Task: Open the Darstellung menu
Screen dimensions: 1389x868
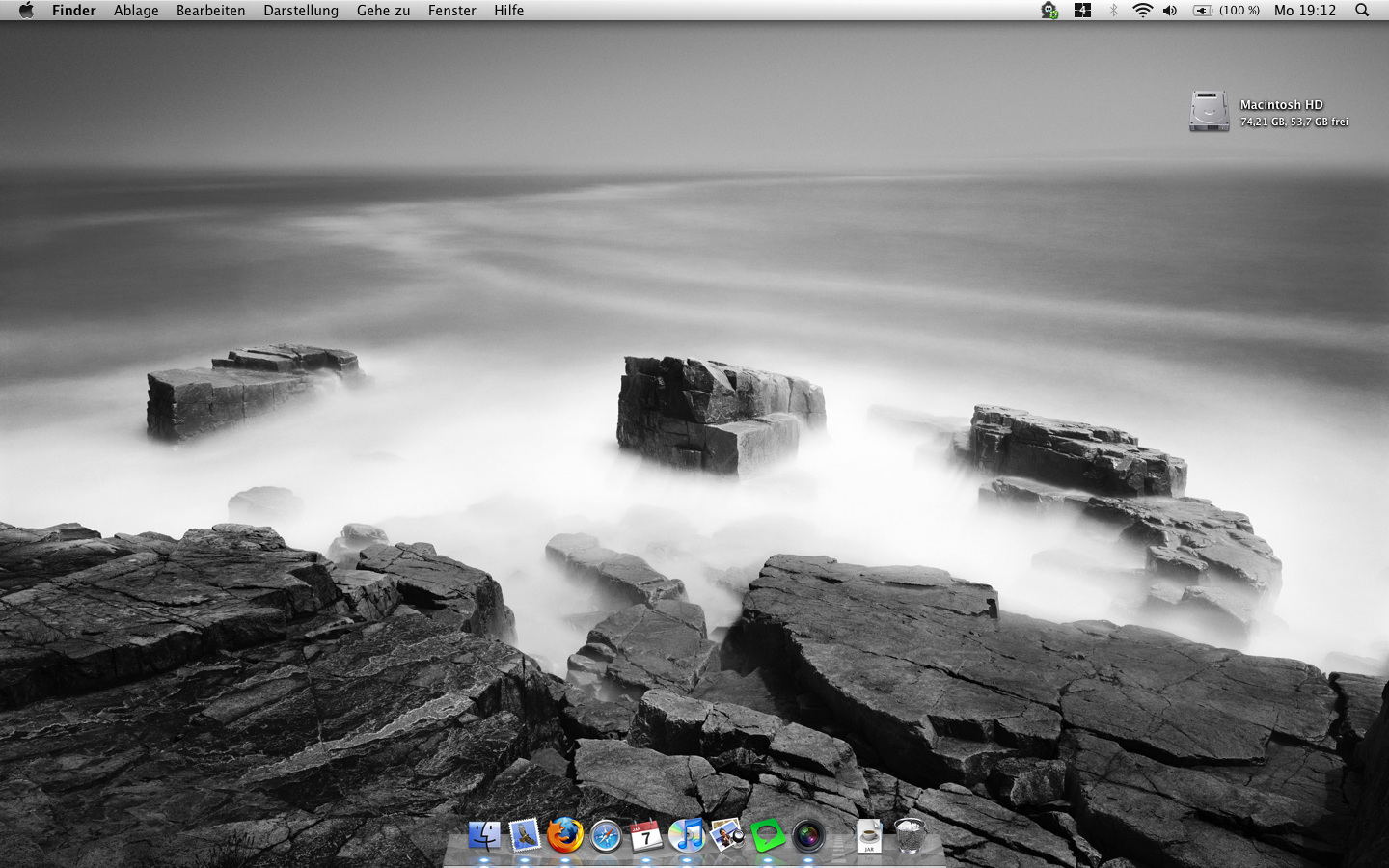Action: tap(301, 11)
